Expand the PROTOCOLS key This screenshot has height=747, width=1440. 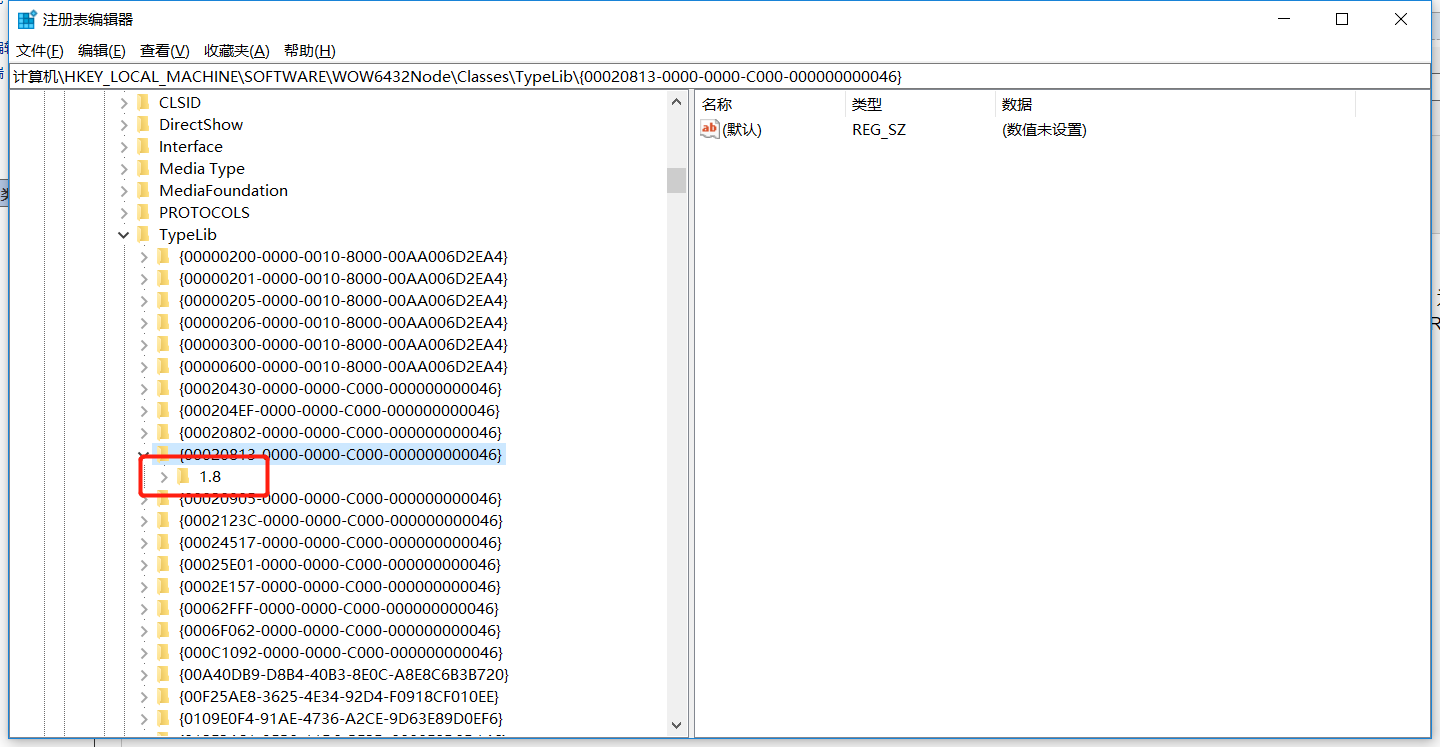[x=124, y=212]
